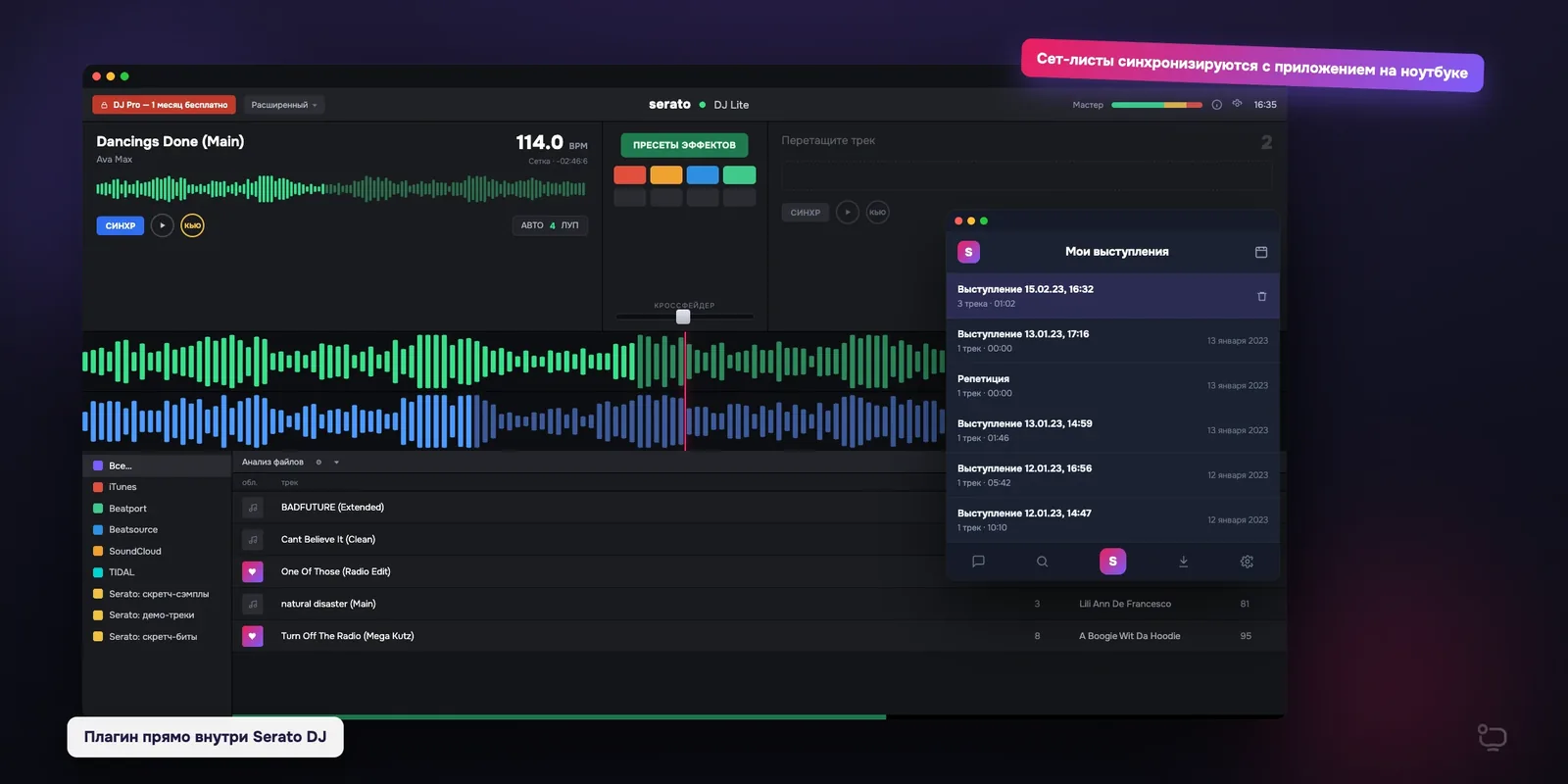This screenshot has height=784, width=1568.
Task: Click album art icon for natural disaster (Main)
Action: click(252, 604)
